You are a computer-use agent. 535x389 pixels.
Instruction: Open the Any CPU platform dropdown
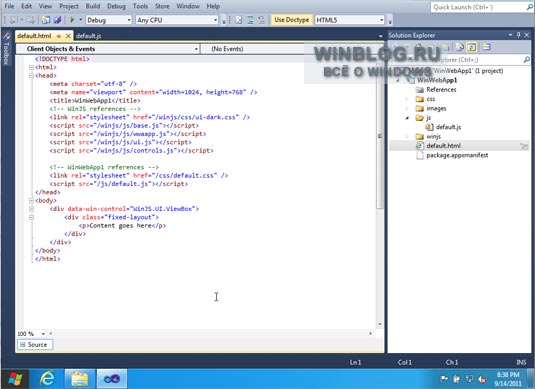tap(215, 20)
